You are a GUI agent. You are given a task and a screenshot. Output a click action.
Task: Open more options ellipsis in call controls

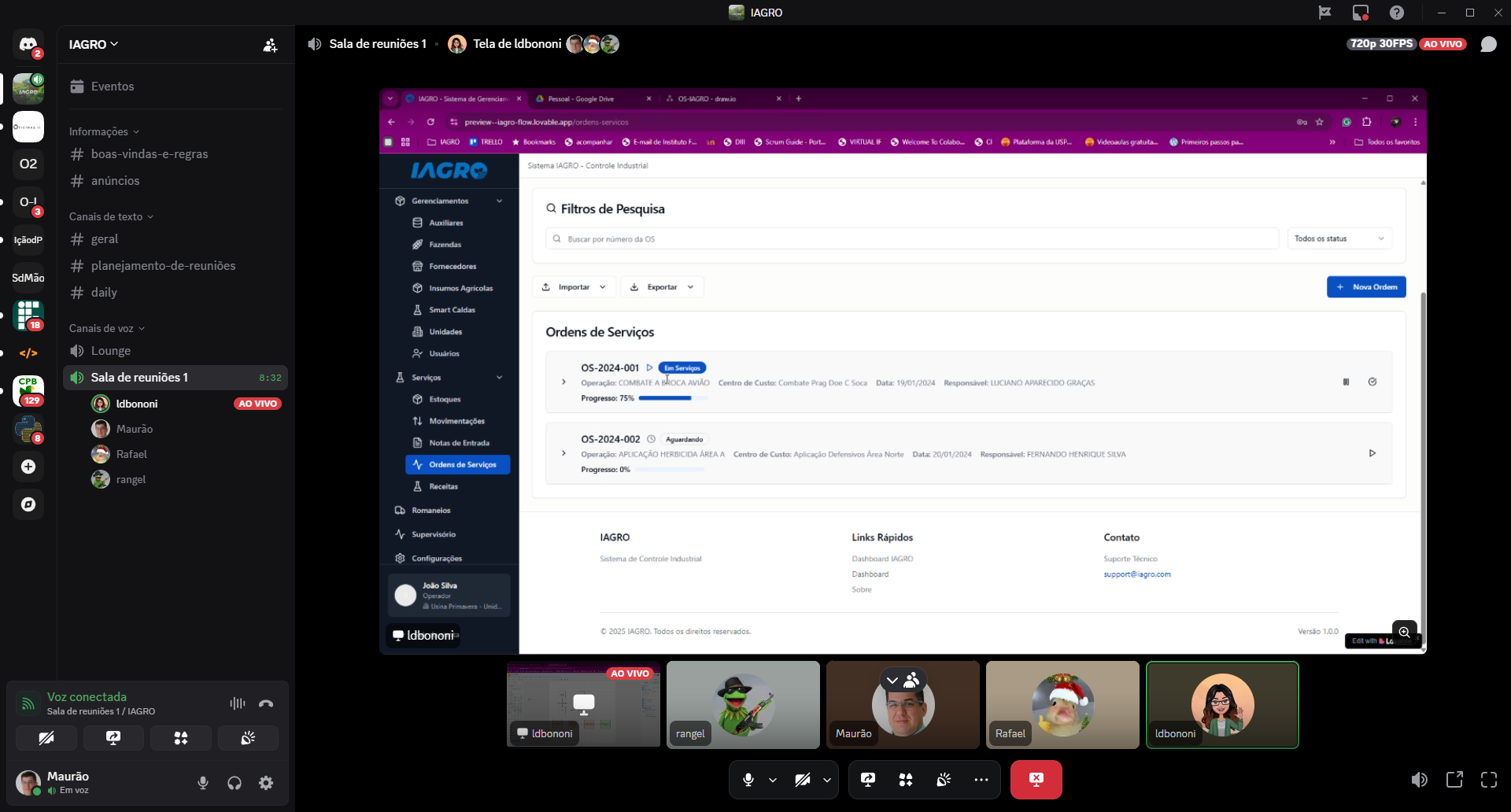coord(981,780)
